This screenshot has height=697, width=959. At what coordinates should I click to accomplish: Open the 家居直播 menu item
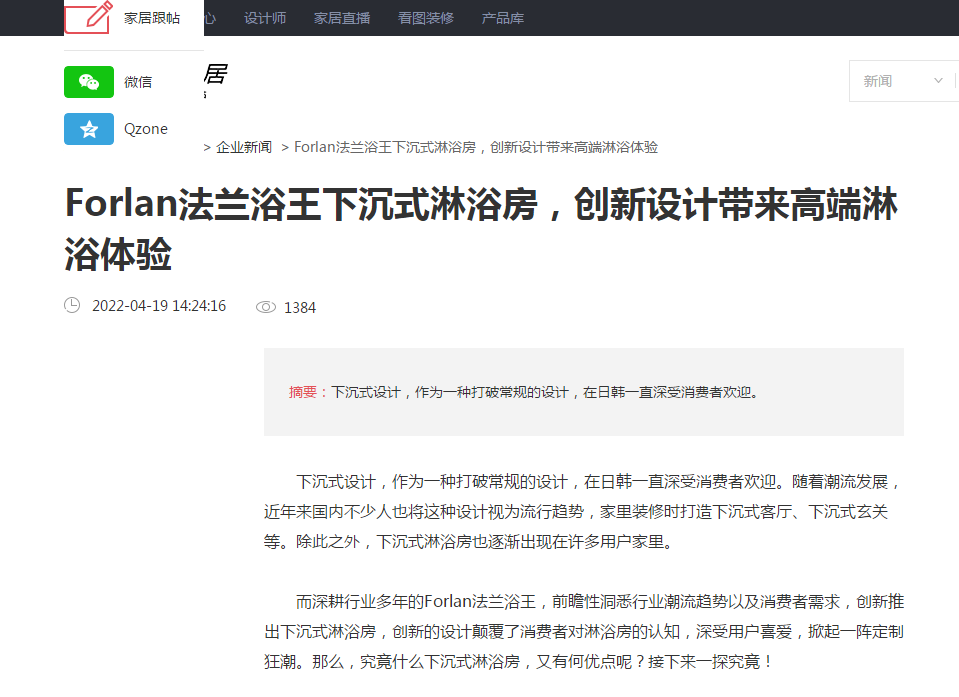point(342,18)
